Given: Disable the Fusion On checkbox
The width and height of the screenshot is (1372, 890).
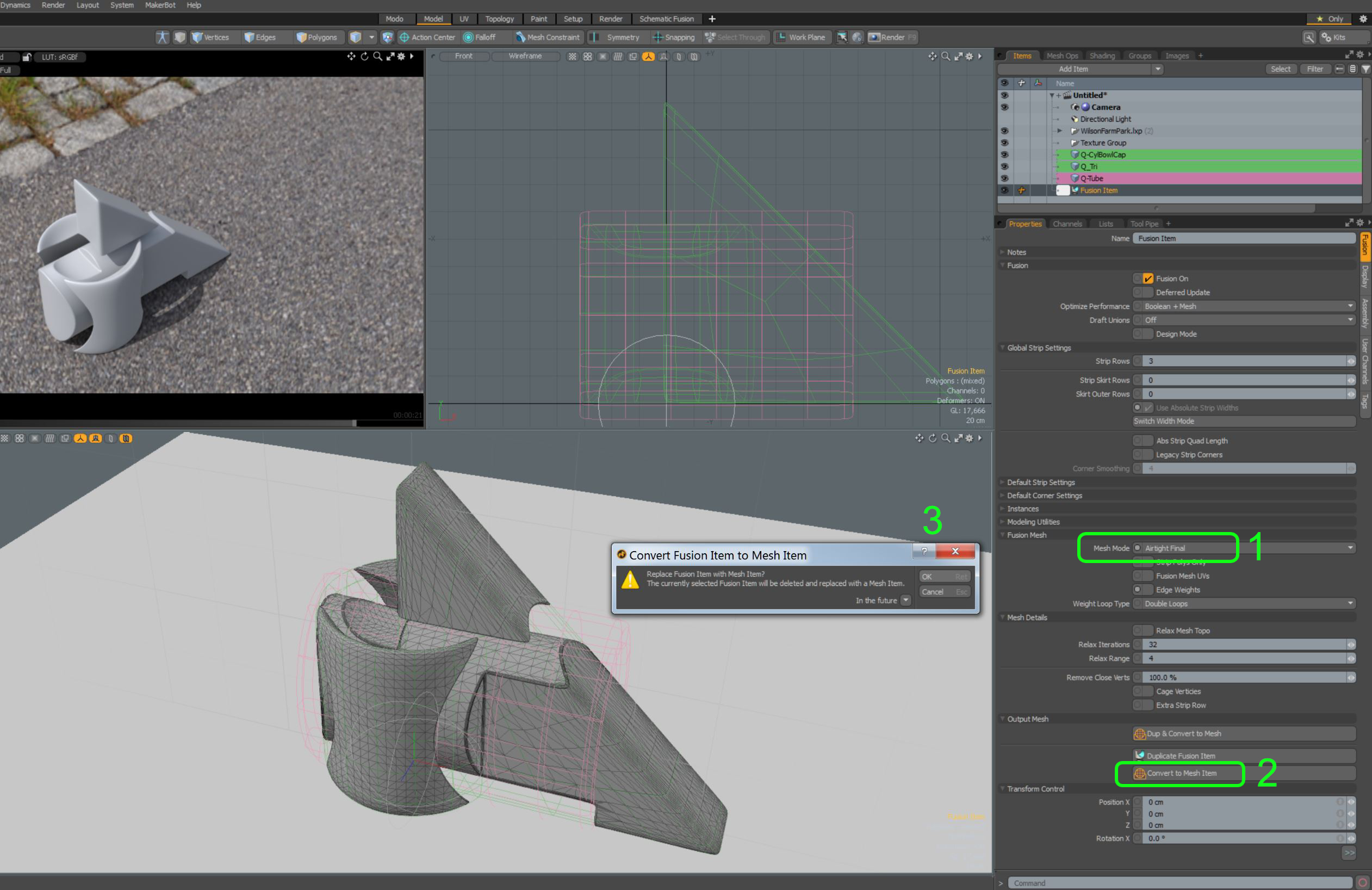Looking at the screenshot, I should coord(1147,279).
